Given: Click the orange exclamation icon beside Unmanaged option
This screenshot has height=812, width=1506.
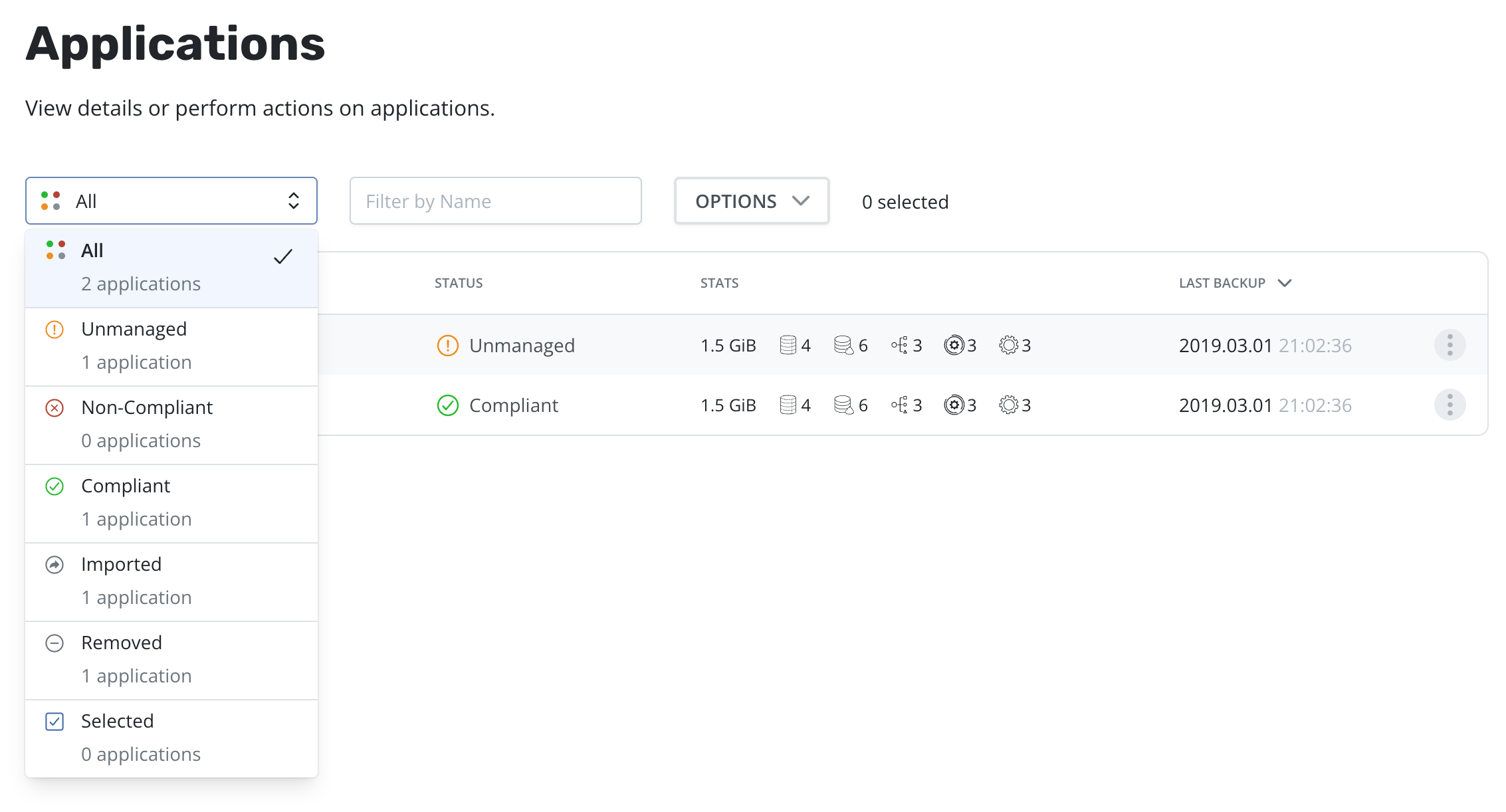Looking at the screenshot, I should pos(54,330).
